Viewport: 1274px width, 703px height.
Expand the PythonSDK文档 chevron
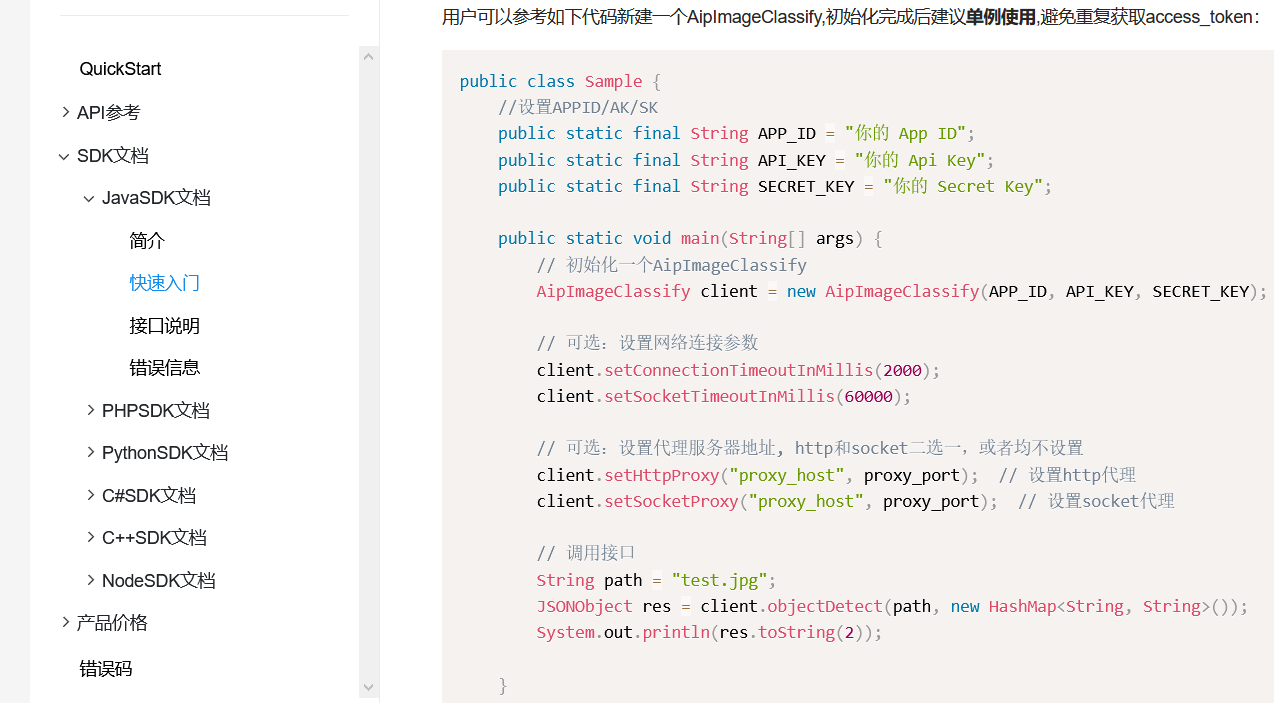coord(91,452)
